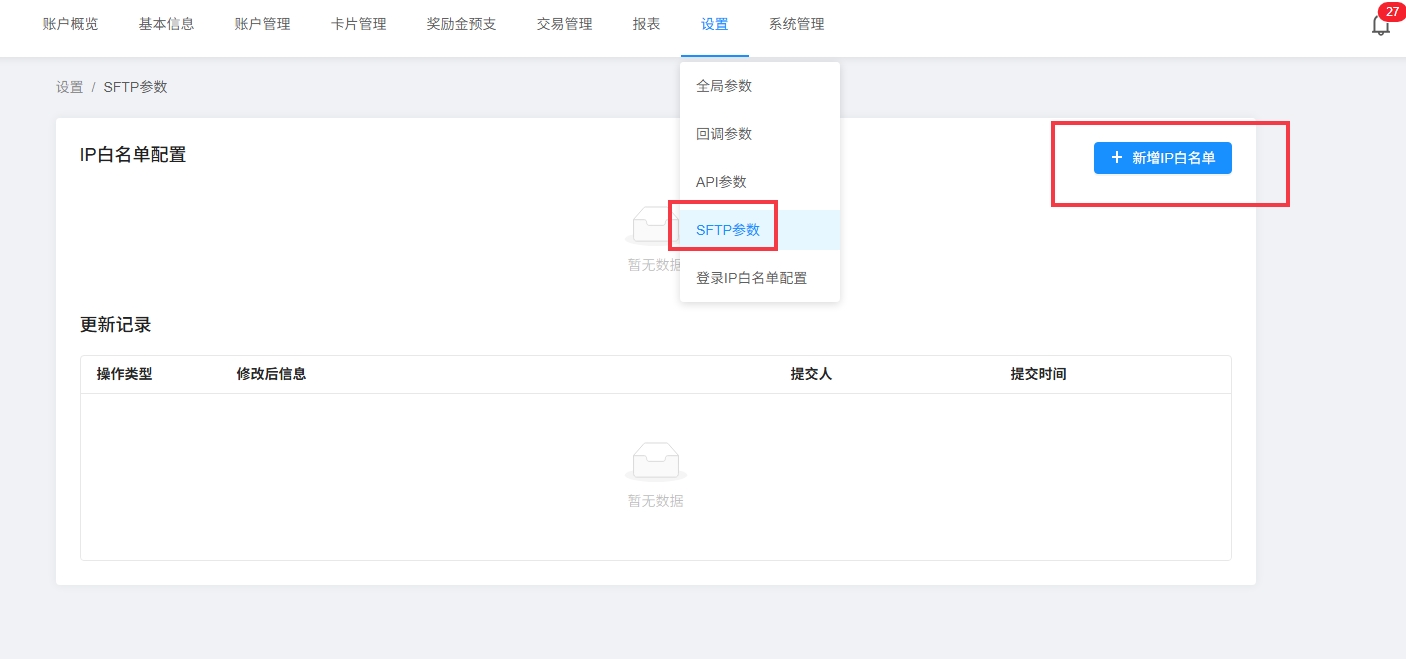Click the 设置 breadcrumb link

(69, 87)
